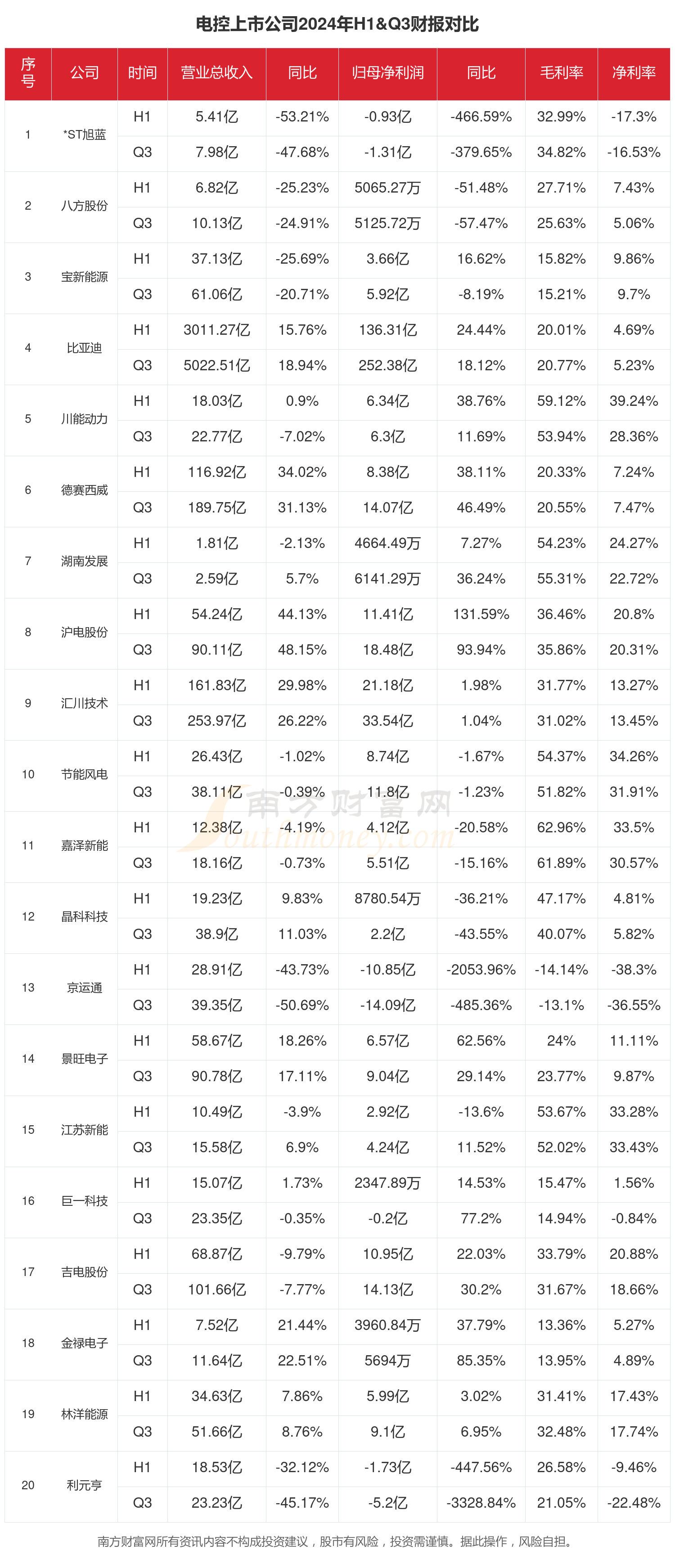
Task: Click the 营业总收入 column header
Action: coord(216,73)
